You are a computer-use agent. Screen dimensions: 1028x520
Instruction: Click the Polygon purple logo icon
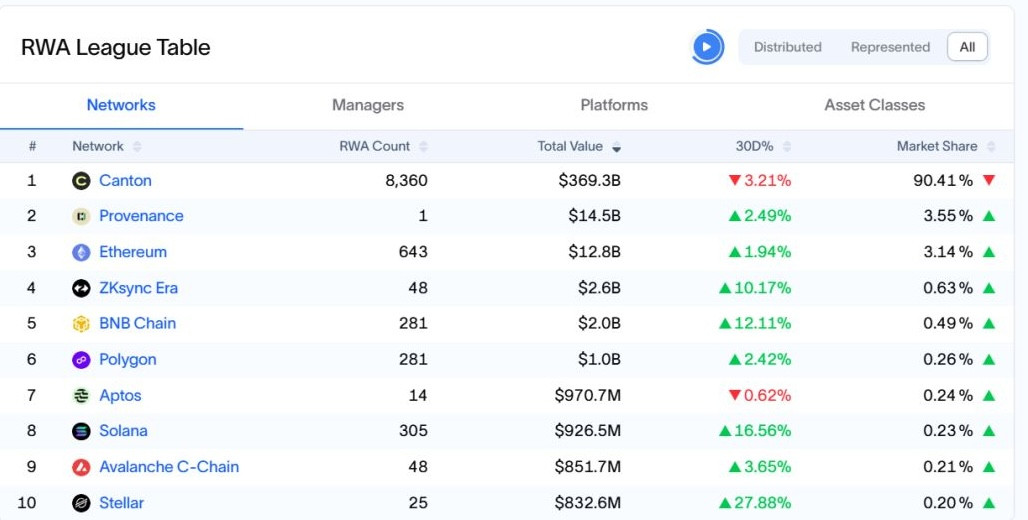click(x=81, y=360)
